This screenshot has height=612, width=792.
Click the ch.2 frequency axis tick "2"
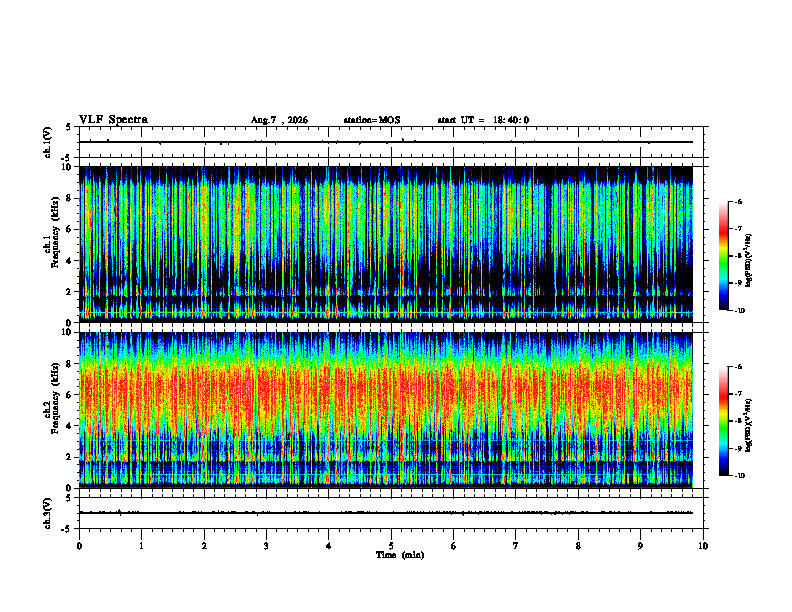(x=70, y=457)
